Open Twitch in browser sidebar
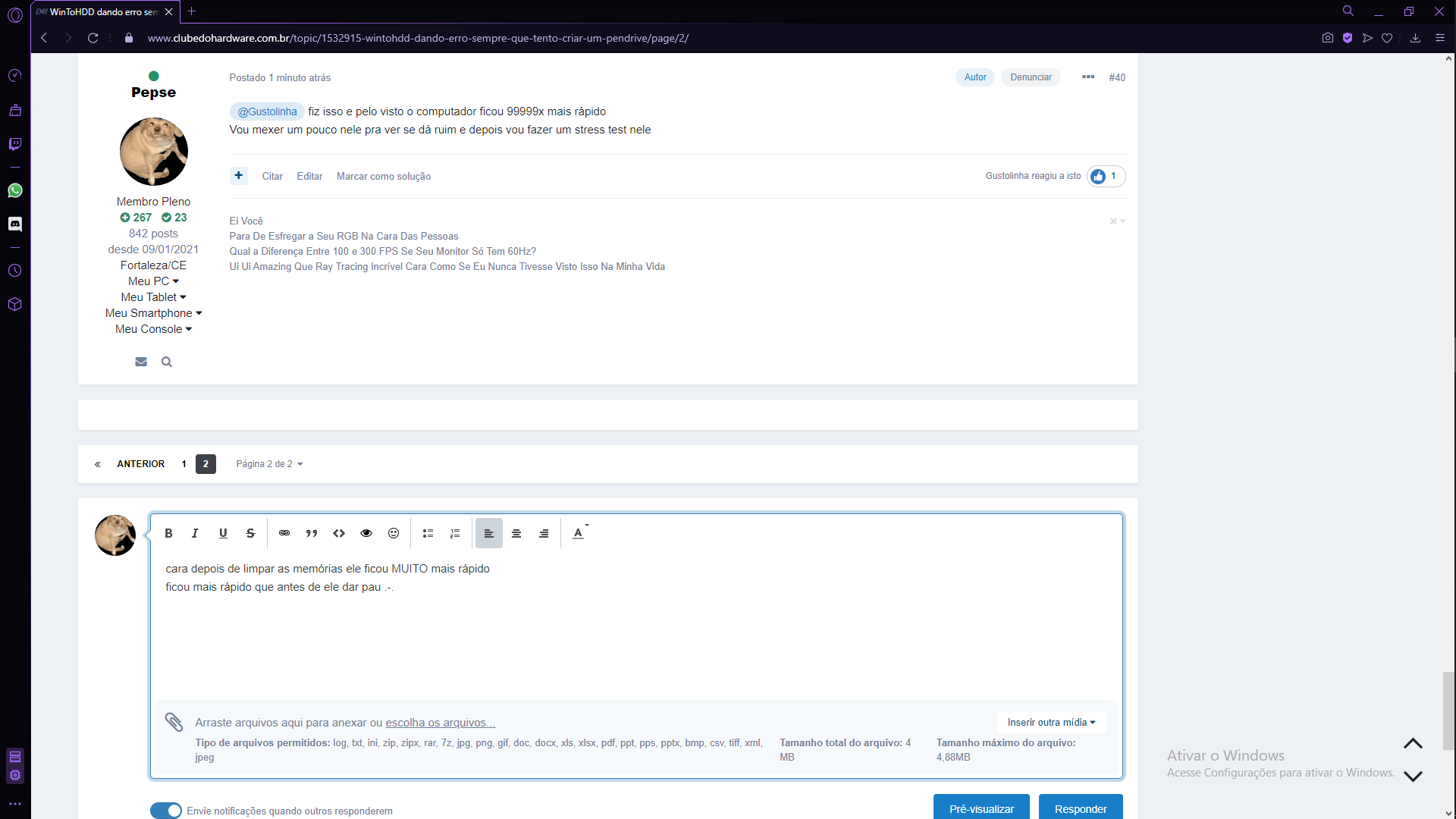Viewport: 1456px width, 819px height. click(15, 144)
